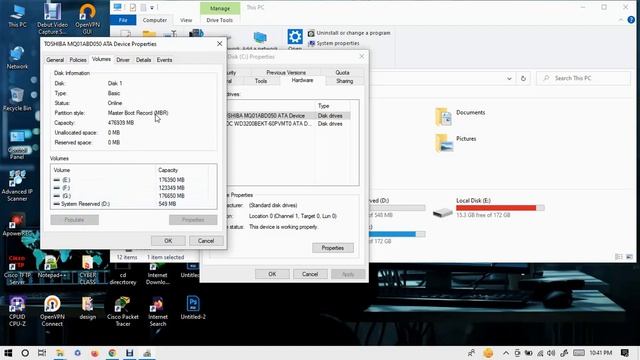
Task: Open Cisco TFTP Server shortcut
Action: (17, 269)
